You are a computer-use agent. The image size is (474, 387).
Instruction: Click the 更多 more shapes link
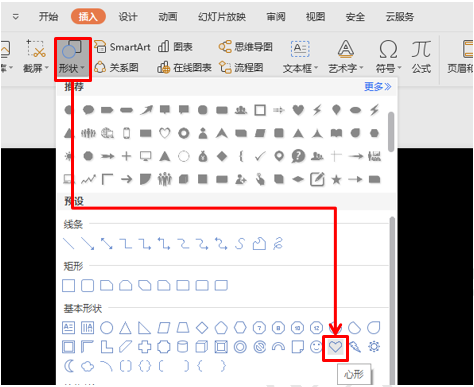click(x=377, y=87)
